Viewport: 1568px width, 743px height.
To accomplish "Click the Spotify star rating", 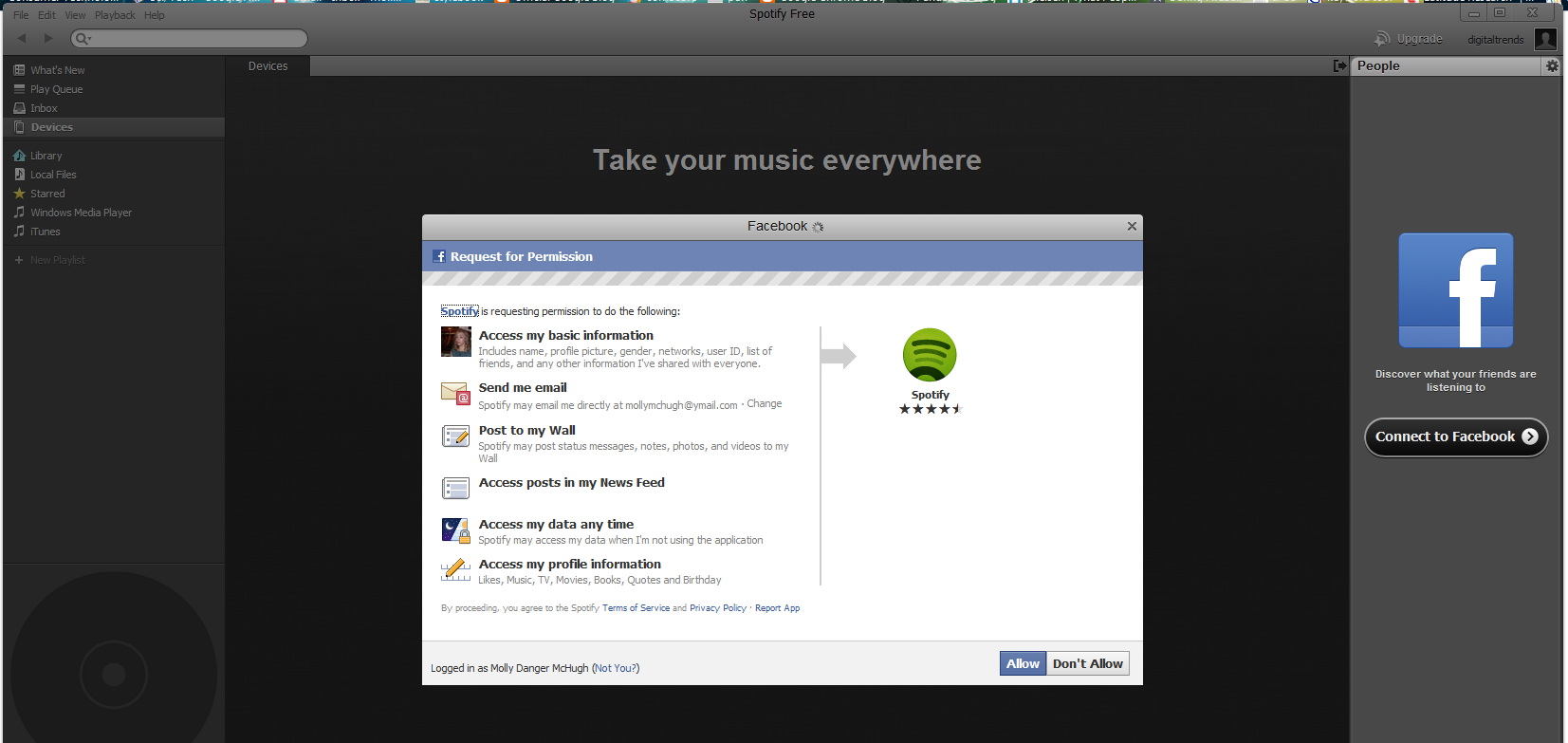I will click(931, 409).
